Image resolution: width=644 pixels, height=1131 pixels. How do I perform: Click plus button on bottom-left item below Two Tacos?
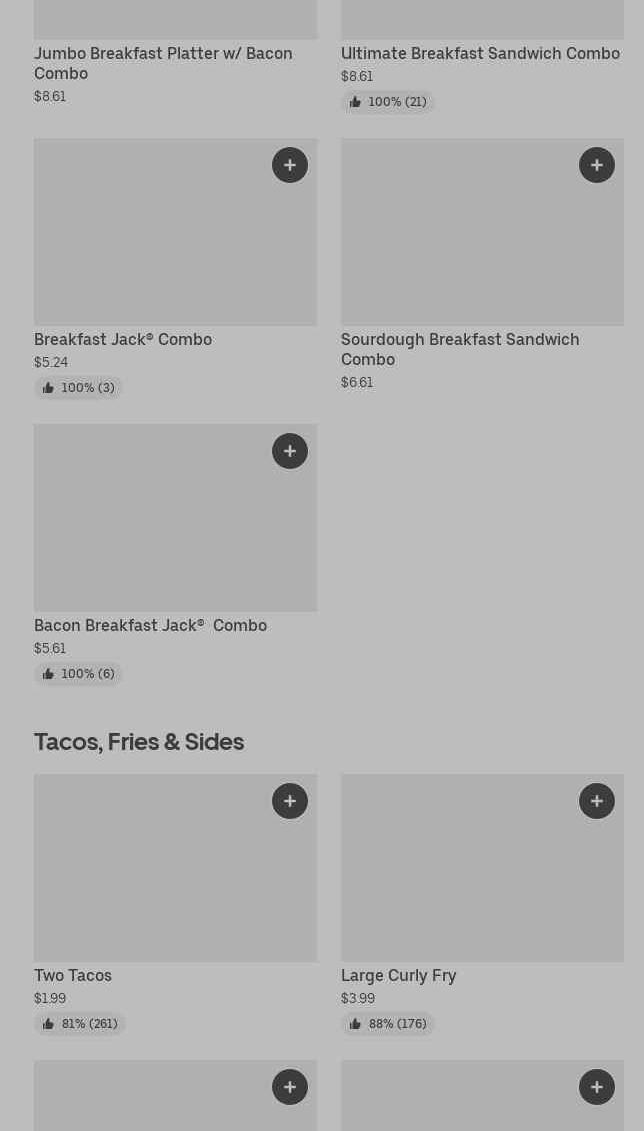290,1087
